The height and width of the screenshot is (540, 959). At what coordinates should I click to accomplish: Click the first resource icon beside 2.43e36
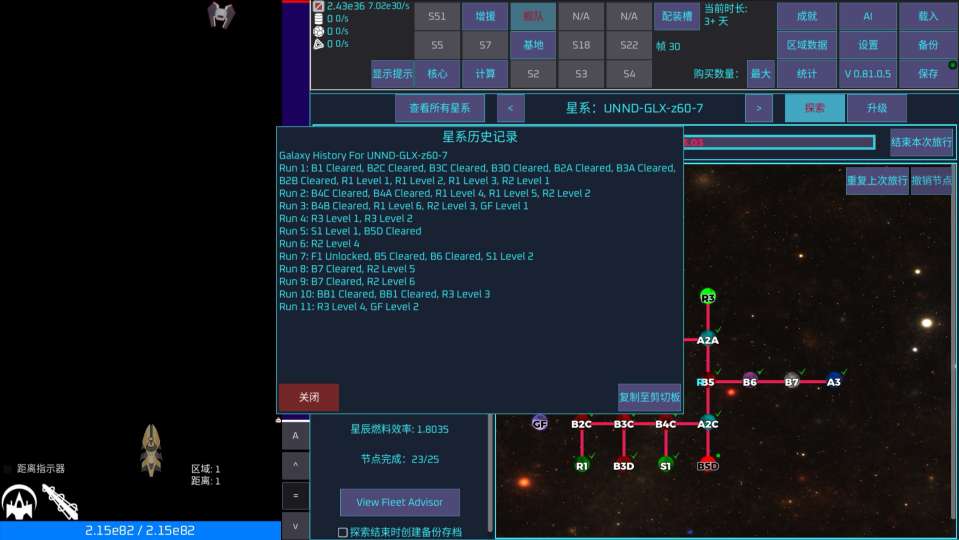pyautogui.click(x=318, y=6)
